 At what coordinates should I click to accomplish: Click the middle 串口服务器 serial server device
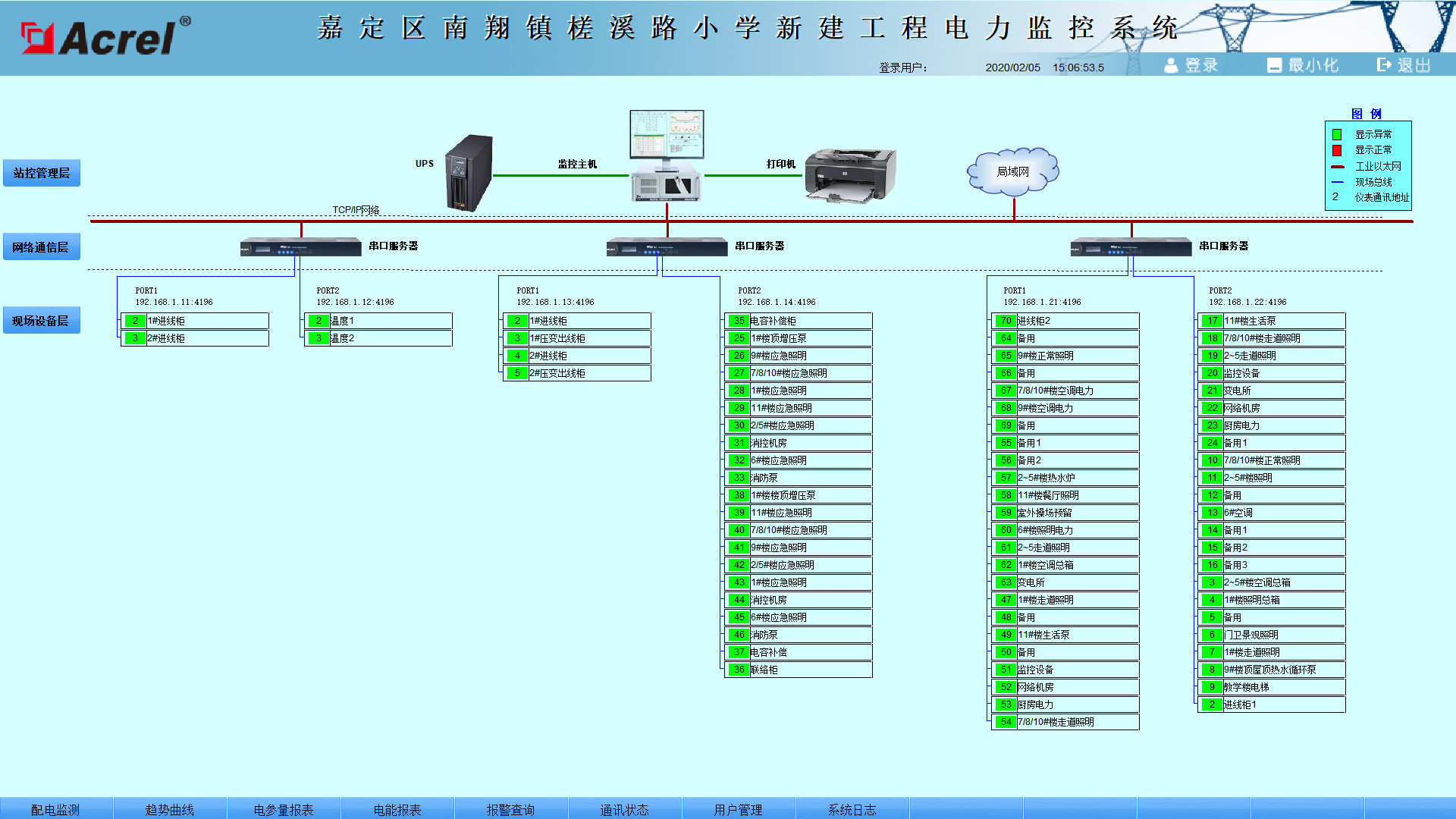click(667, 246)
